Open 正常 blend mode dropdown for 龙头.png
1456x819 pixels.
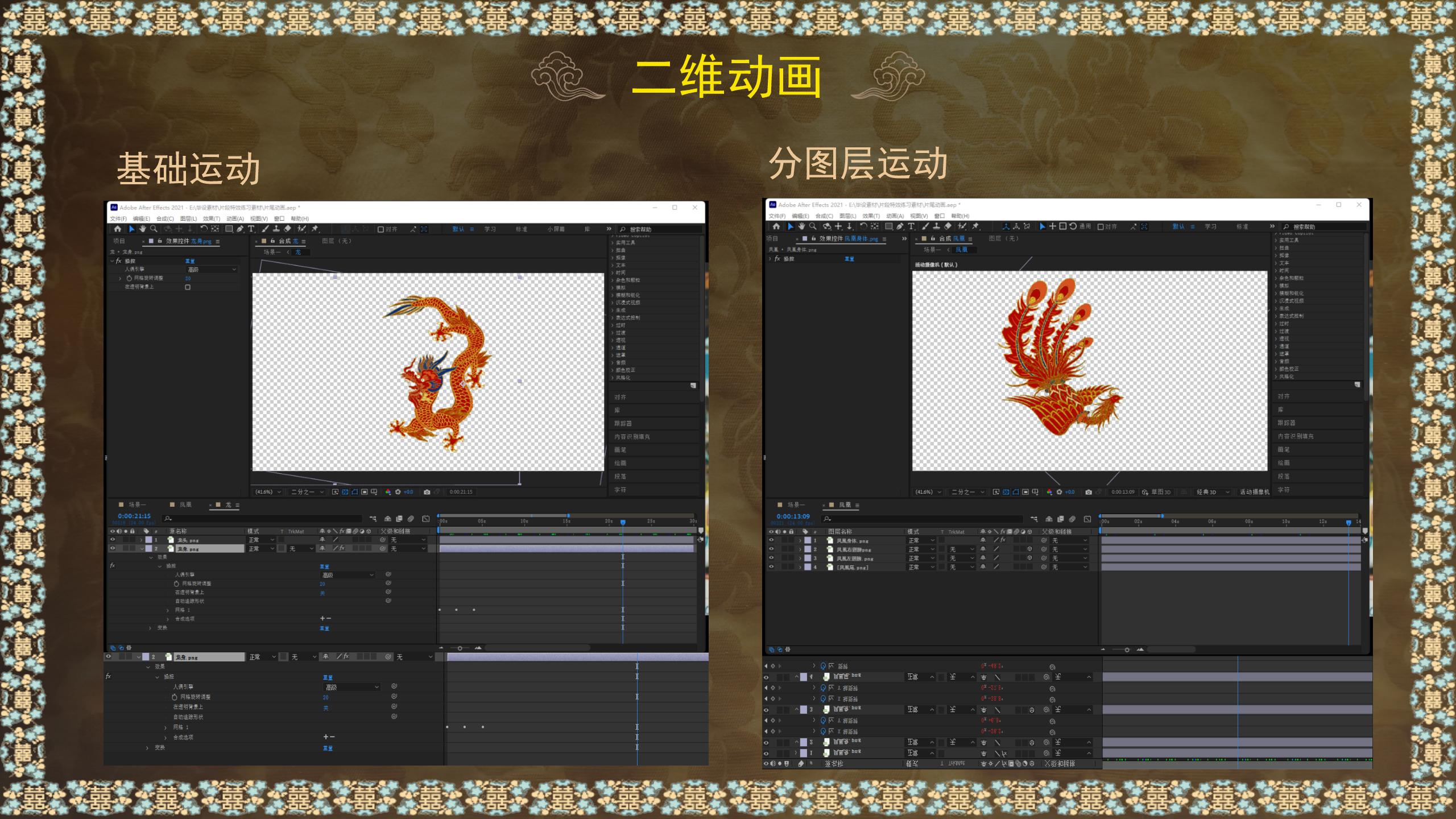(261, 540)
